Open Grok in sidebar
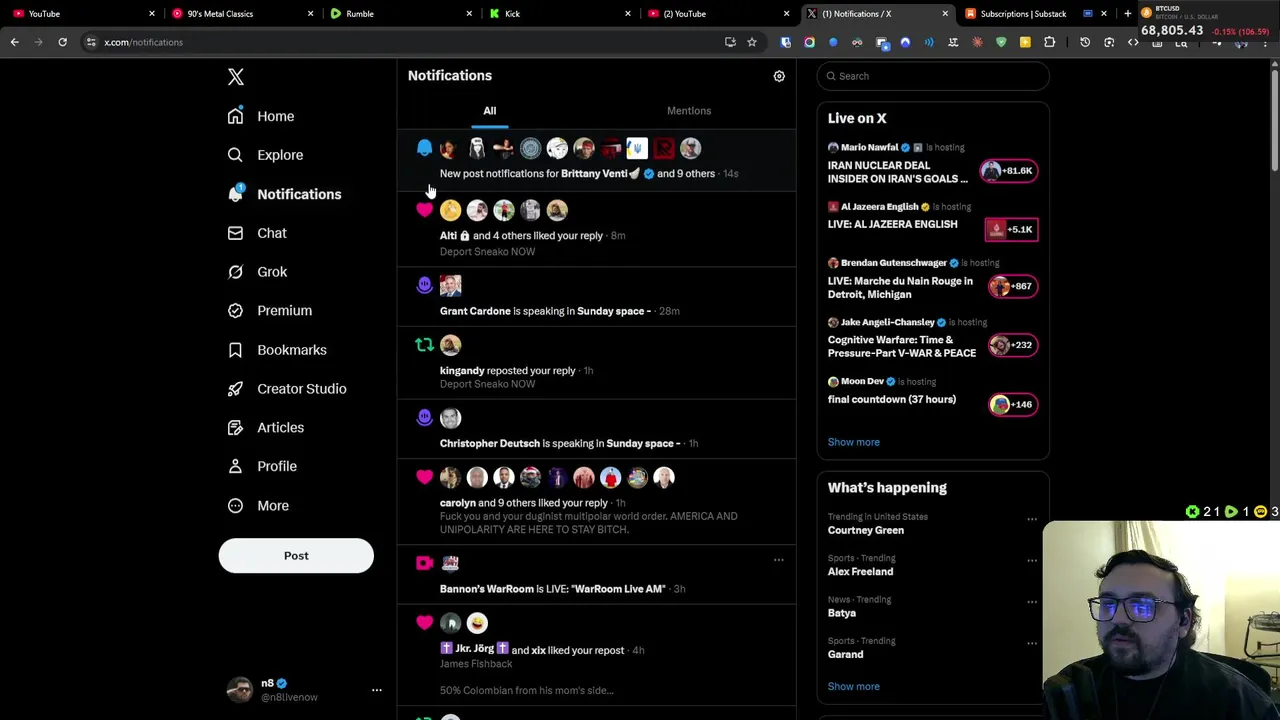Screen dimensions: 1280x720 tap(257, 272)
